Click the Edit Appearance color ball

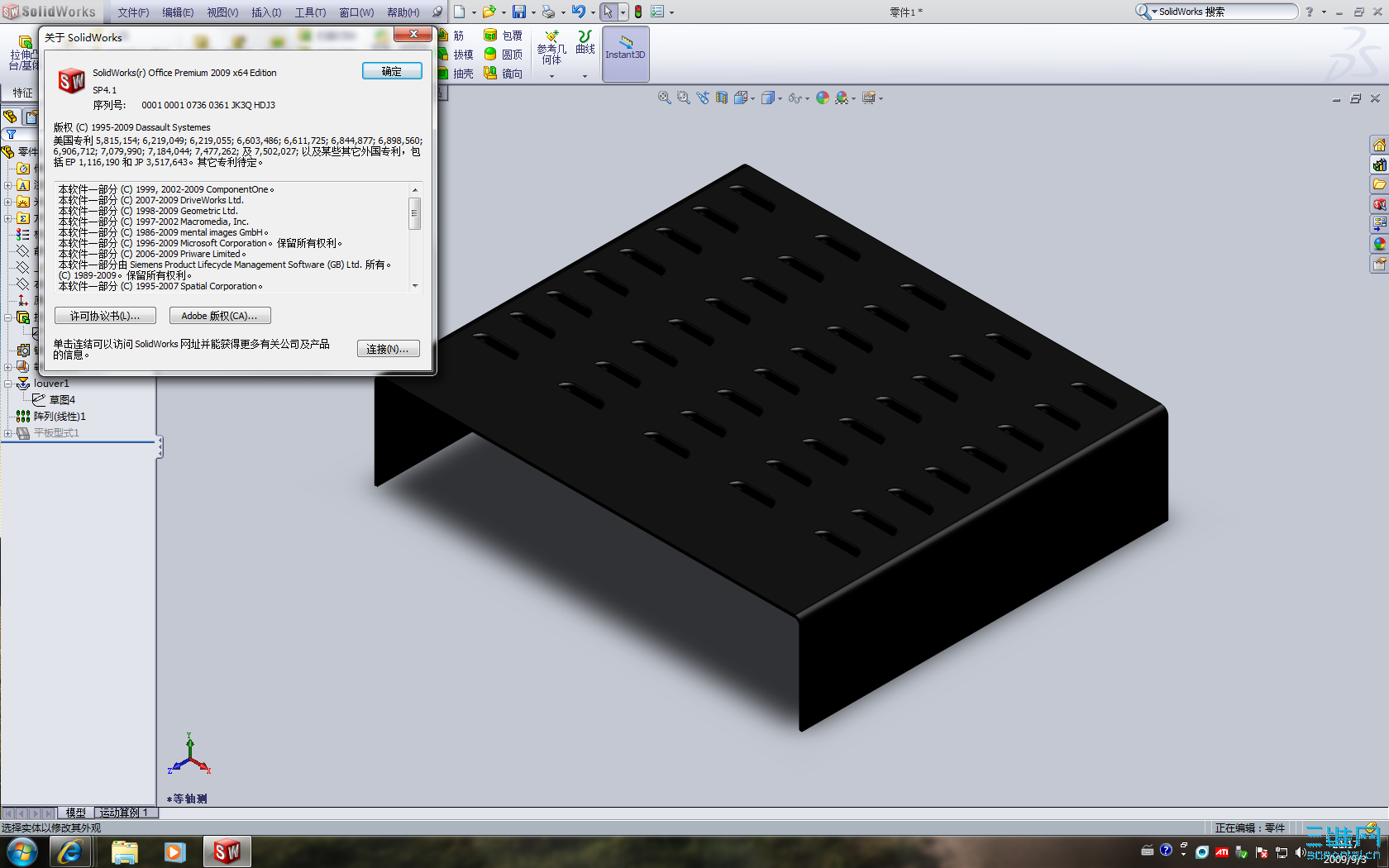click(x=822, y=98)
